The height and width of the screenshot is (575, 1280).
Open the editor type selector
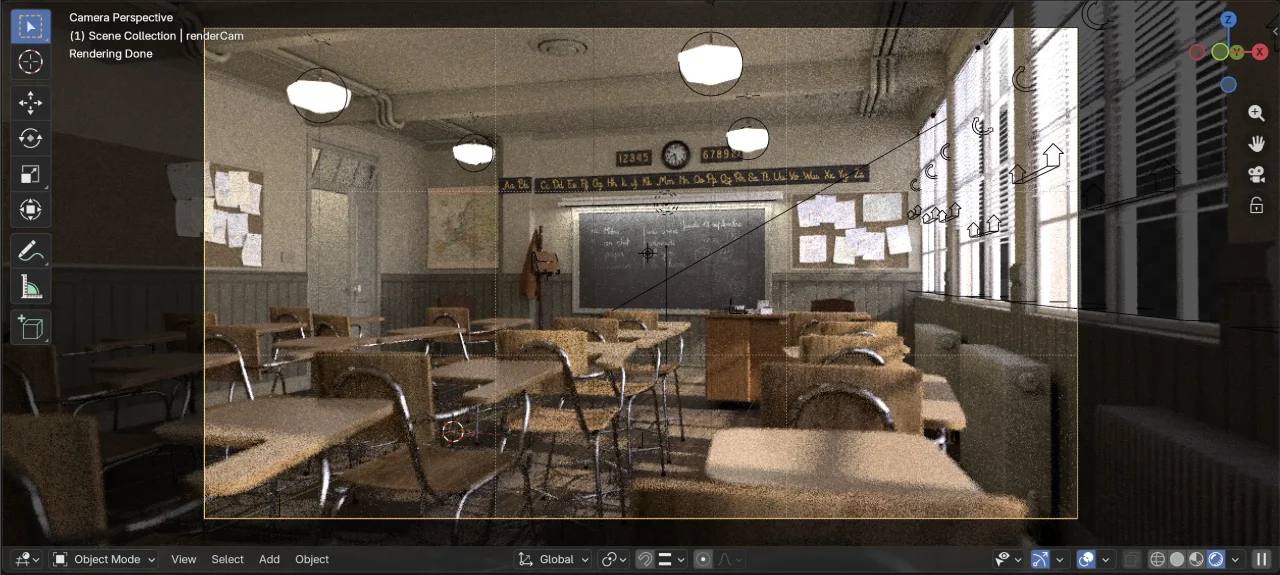click(26, 559)
